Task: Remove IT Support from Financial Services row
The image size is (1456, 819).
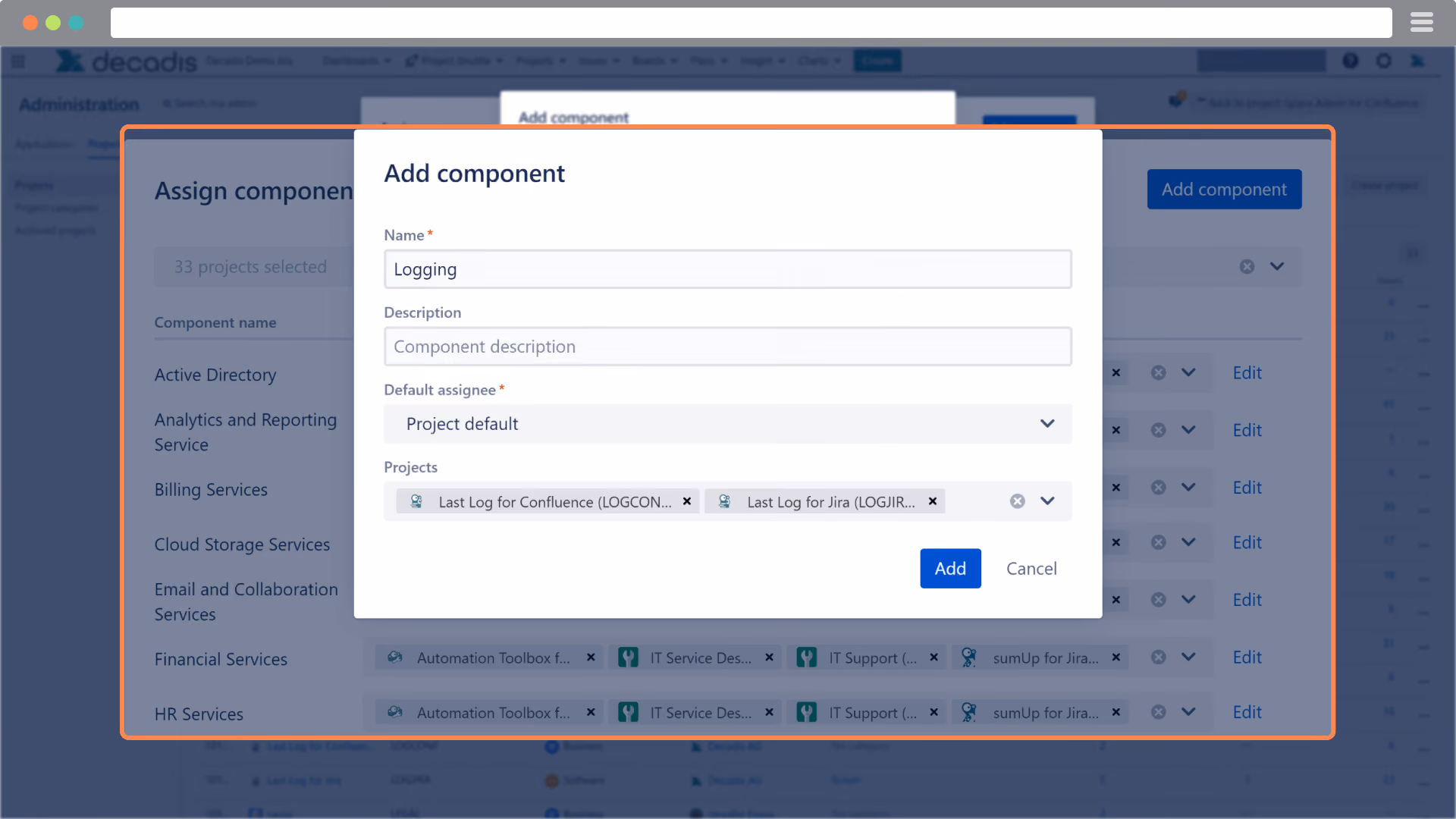Action: point(934,657)
